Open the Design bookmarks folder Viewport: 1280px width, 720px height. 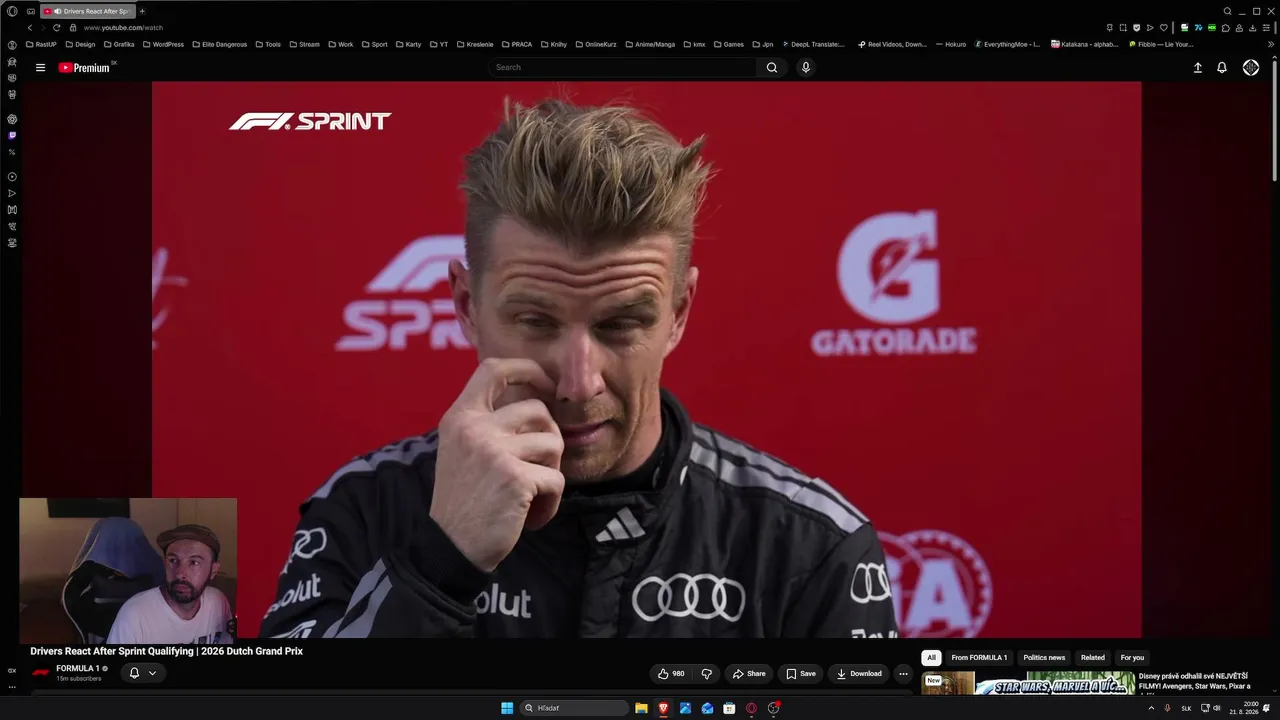pyautogui.click(x=80, y=45)
